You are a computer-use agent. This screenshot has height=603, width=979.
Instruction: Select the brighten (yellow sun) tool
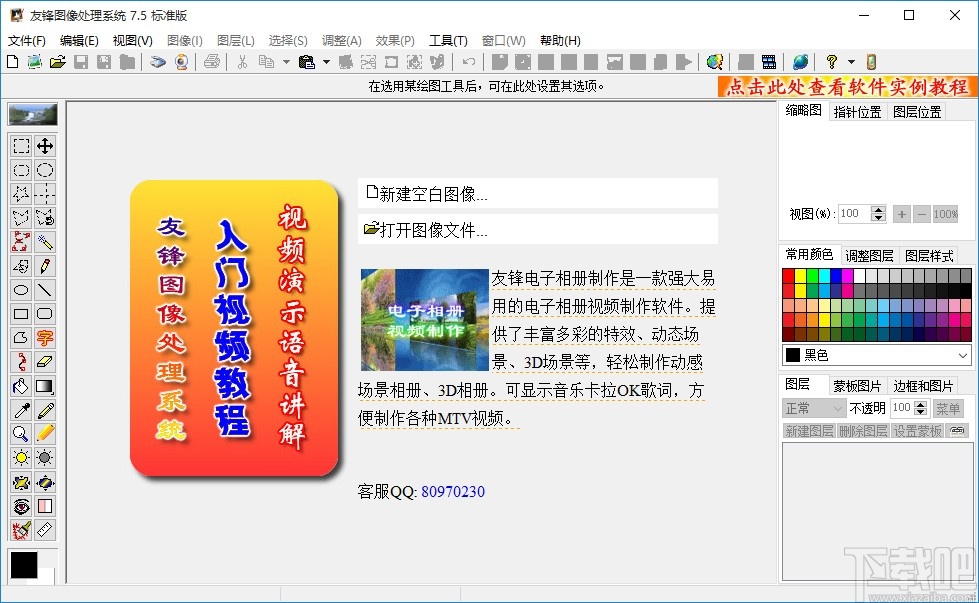point(21,458)
